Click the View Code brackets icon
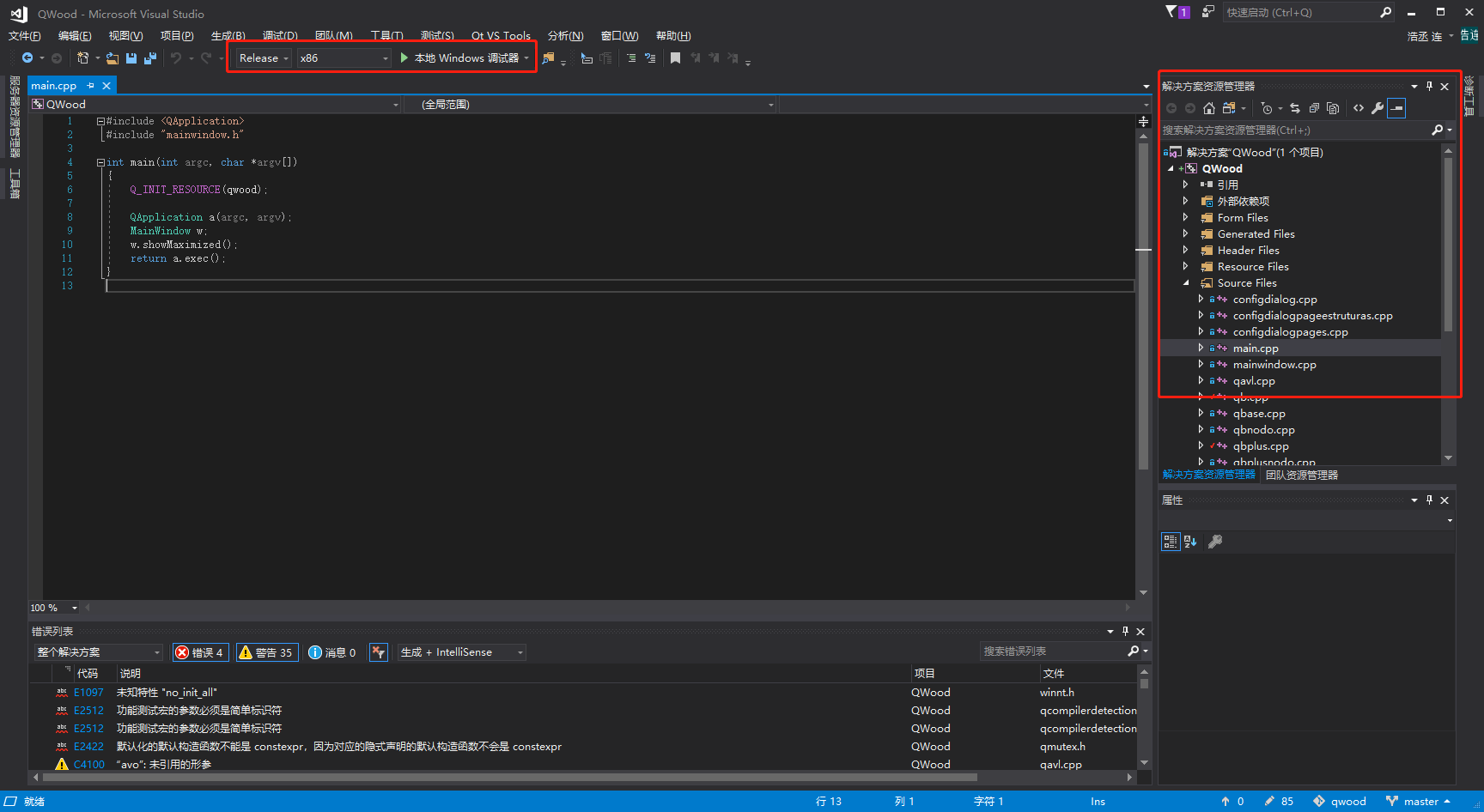Viewport: 1484px width, 812px height. coord(1359,108)
